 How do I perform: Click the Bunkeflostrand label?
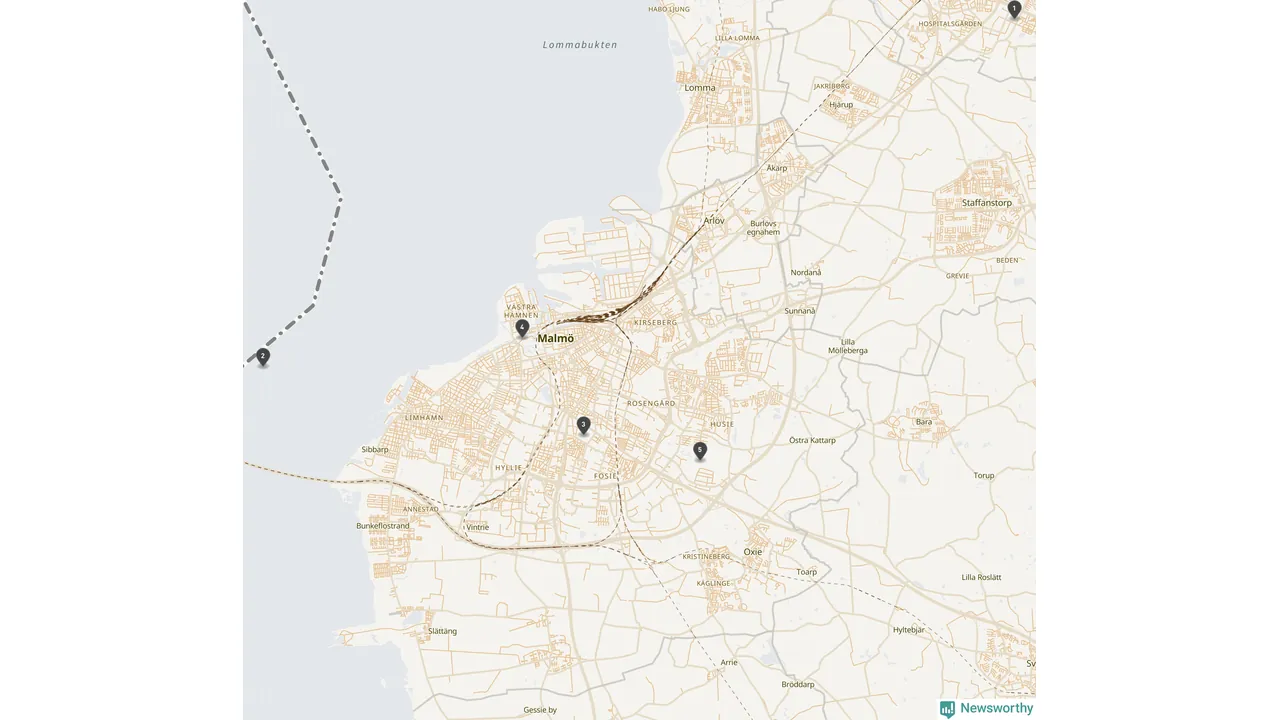coord(383,526)
